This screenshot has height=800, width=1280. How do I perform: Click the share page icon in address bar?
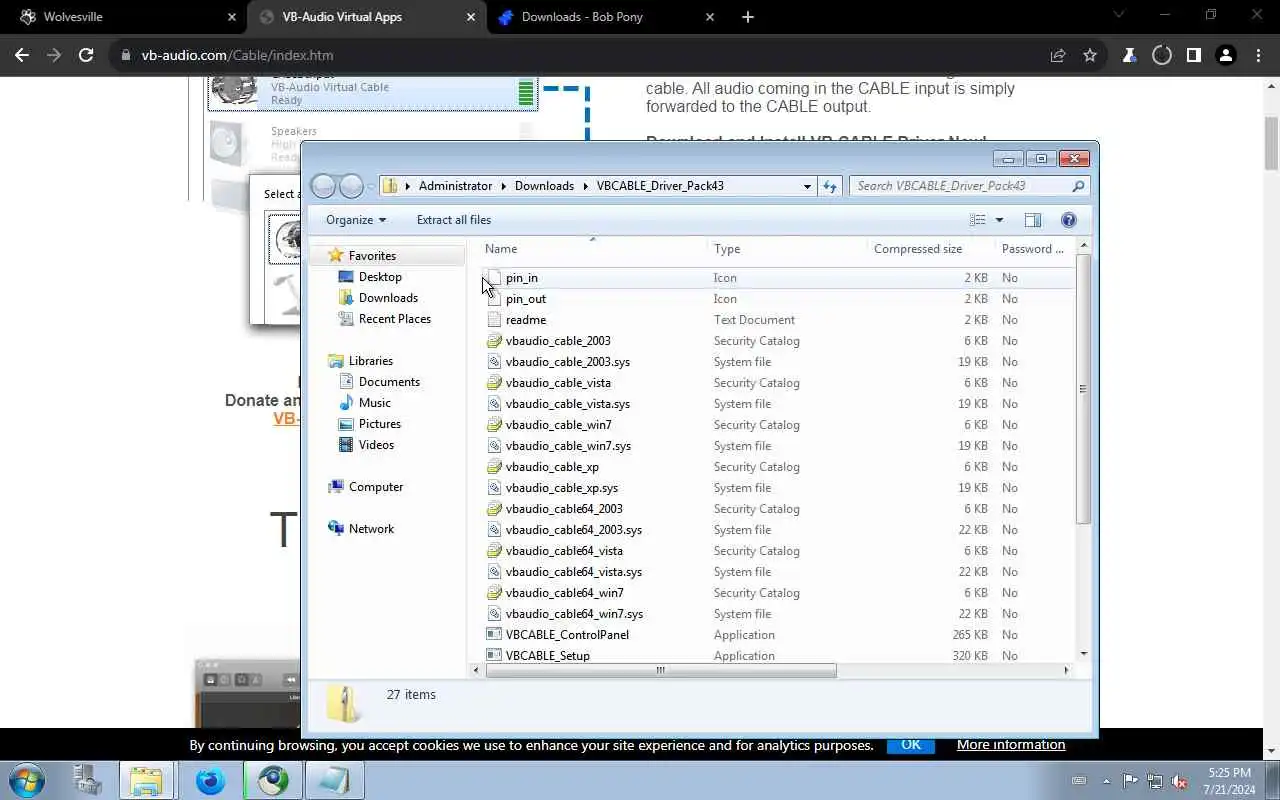[1058, 56]
